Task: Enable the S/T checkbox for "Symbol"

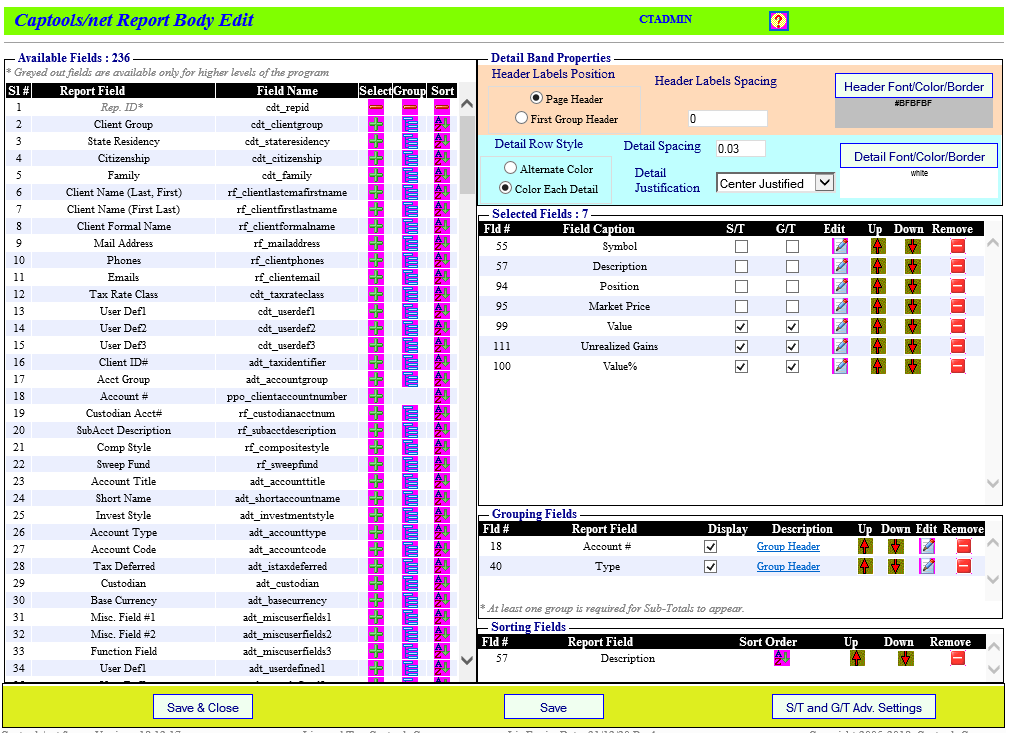Action: 741,246
